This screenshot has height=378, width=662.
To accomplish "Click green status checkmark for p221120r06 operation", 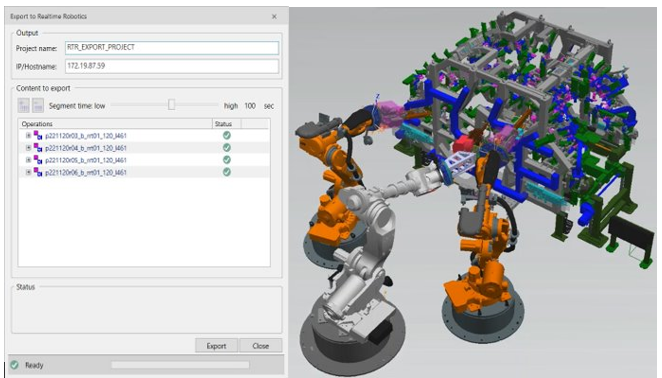I will click(x=227, y=172).
